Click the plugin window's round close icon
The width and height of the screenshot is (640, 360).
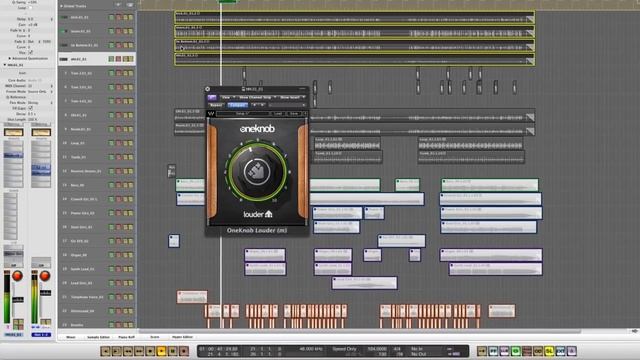coord(207,89)
